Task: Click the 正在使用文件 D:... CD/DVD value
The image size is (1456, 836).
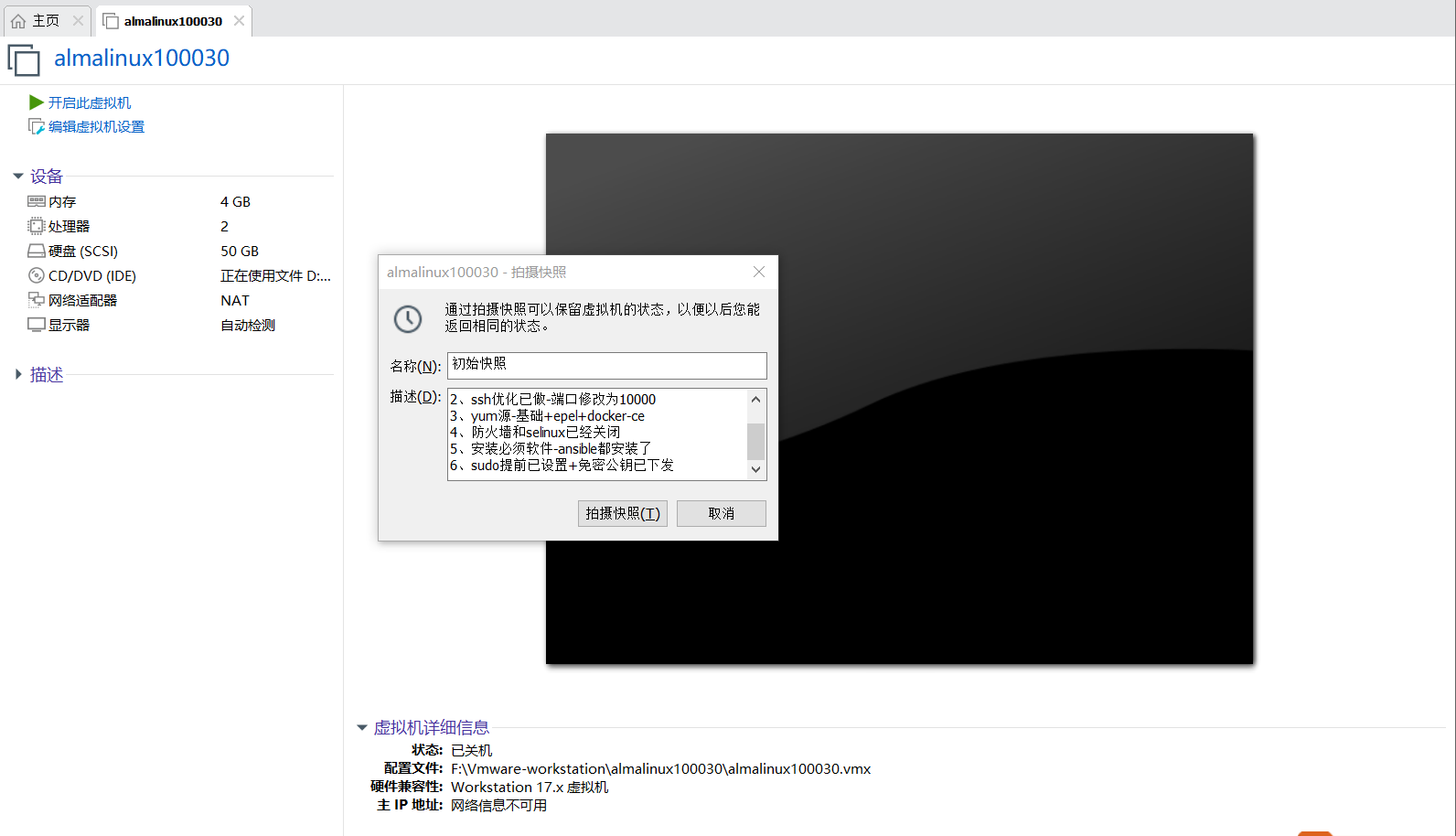Action: [275, 276]
